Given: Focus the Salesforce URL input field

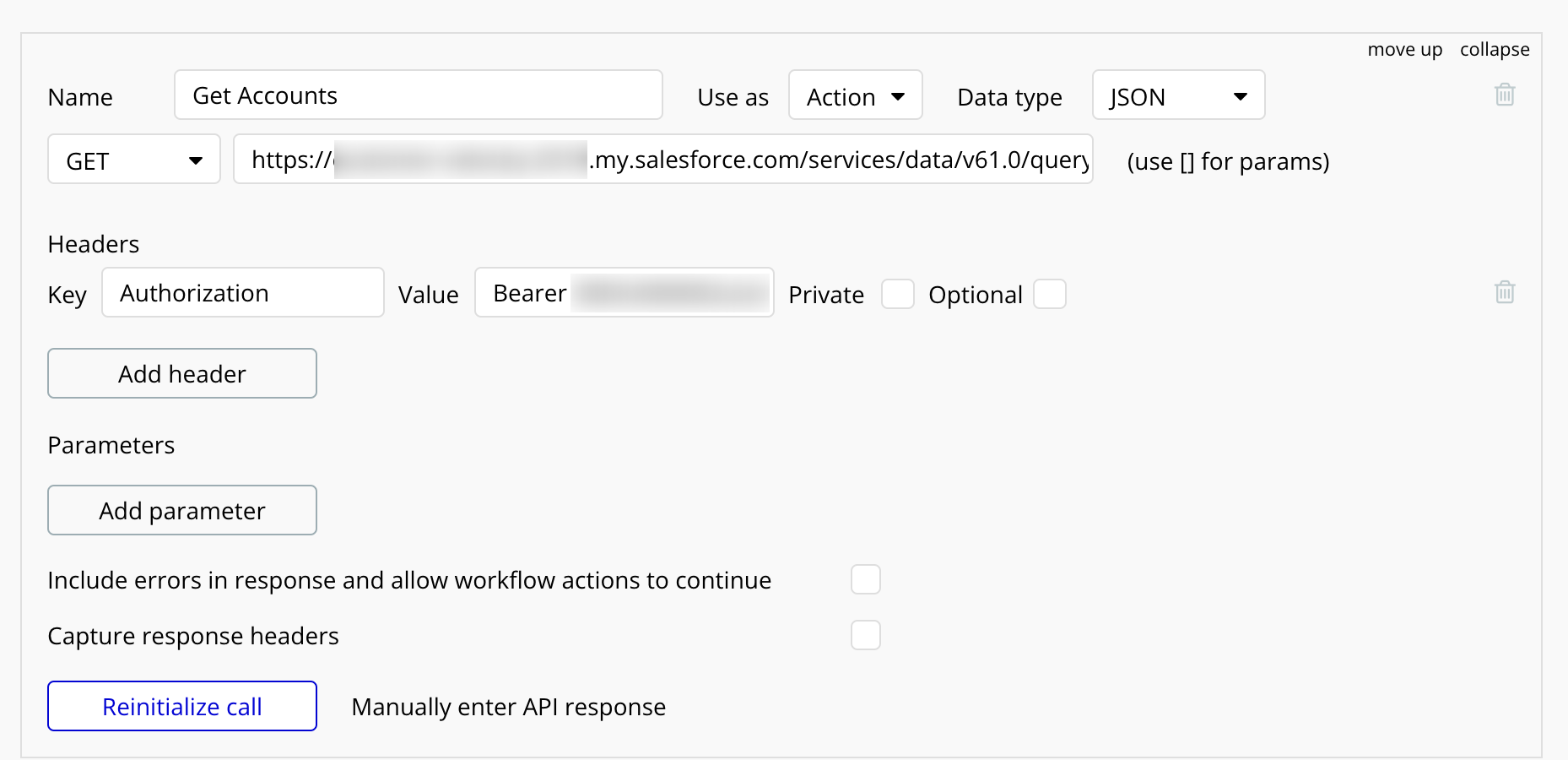Looking at the screenshot, I should click(x=663, y=160).
